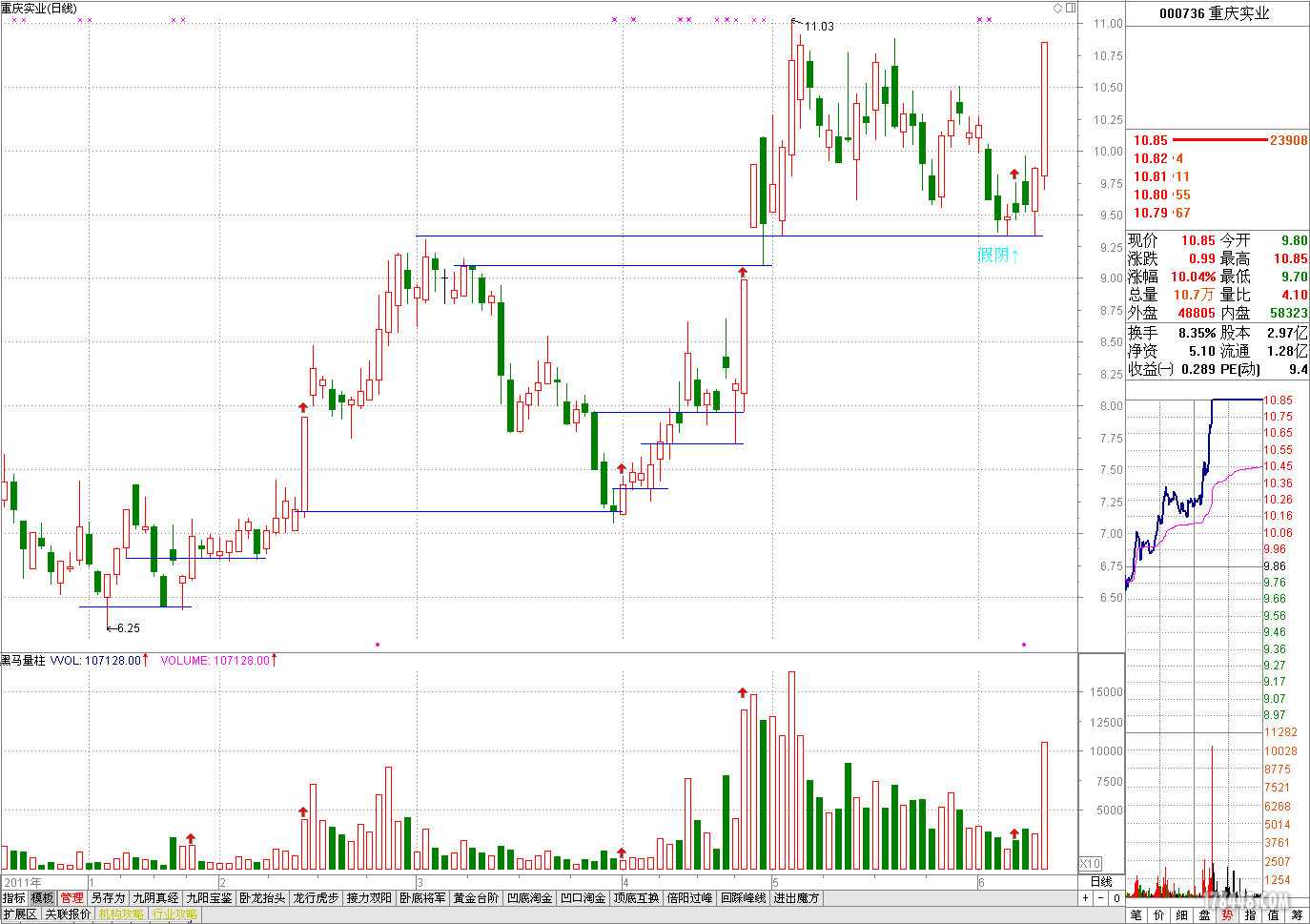Image resolution: width=1310 pixels, height=924 pixels.
Task: Click the X10 volume scale button
Action: [1090, 863]
